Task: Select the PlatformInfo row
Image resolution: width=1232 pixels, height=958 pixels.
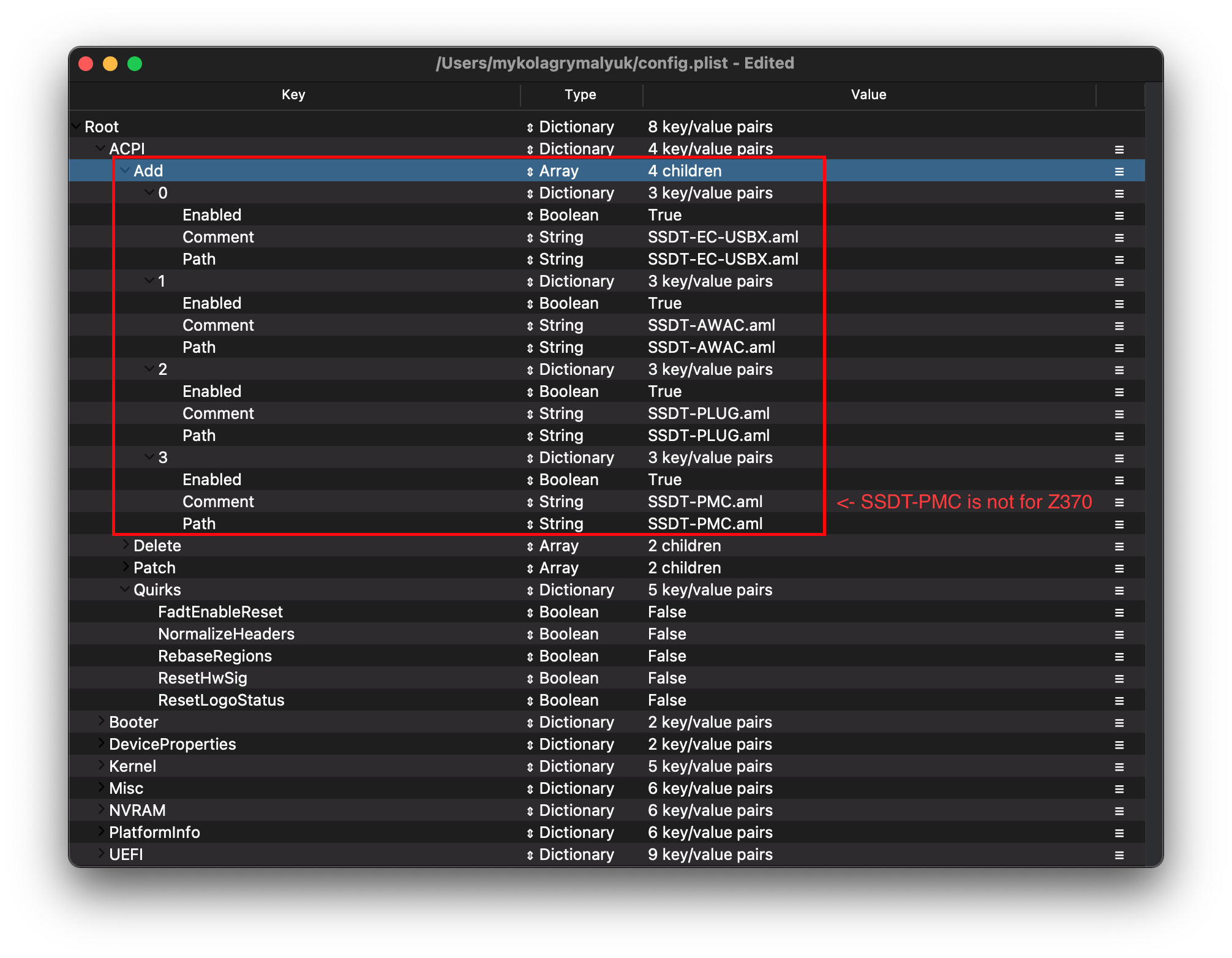Action: [154, 833]
